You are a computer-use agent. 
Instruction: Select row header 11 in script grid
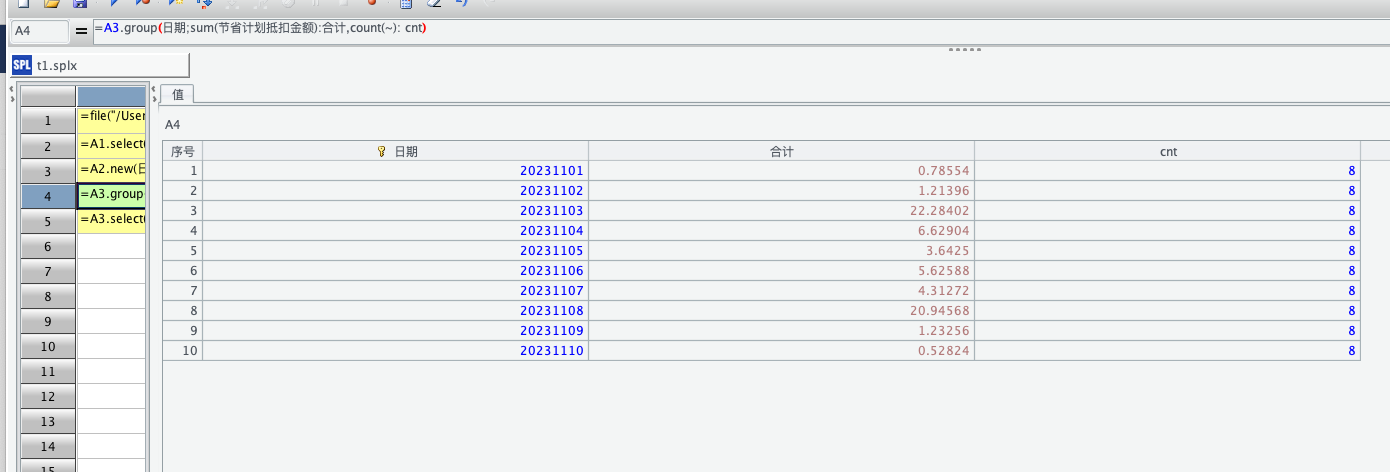pos(48,371)
